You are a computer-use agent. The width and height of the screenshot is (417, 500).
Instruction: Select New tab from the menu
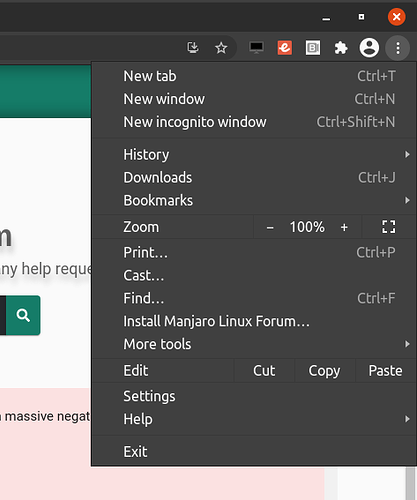pos(254,76)
